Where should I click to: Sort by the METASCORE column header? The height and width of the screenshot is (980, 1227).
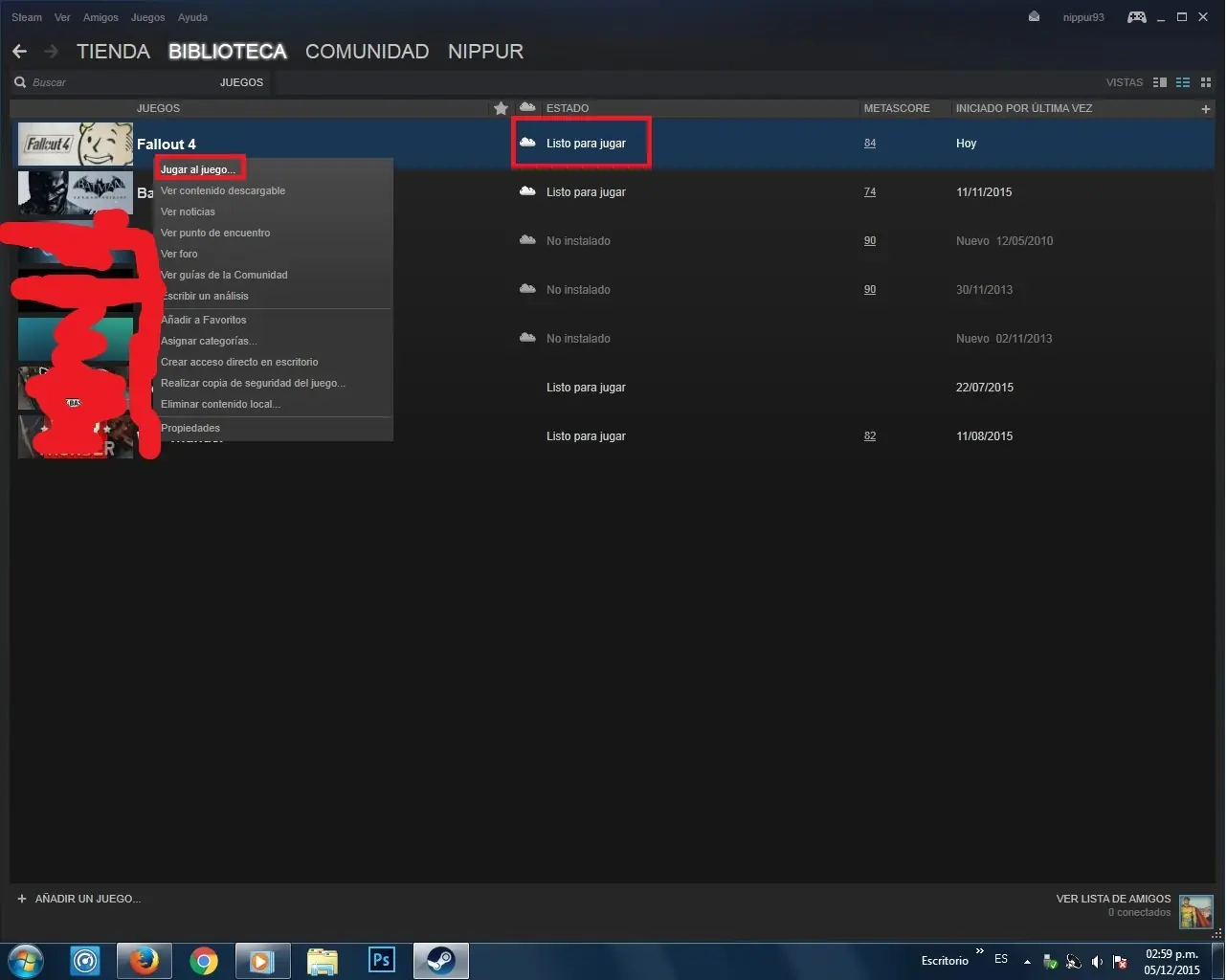tap(897, 108)
